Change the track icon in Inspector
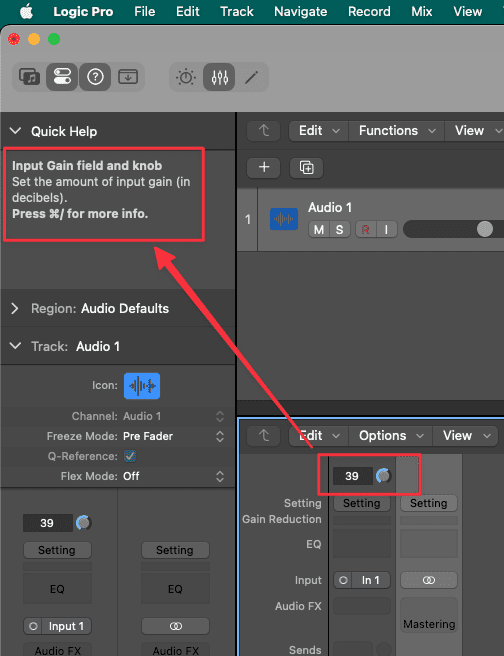Image resolution: width=504 pixels, height=656 pixels. (142, 386)
